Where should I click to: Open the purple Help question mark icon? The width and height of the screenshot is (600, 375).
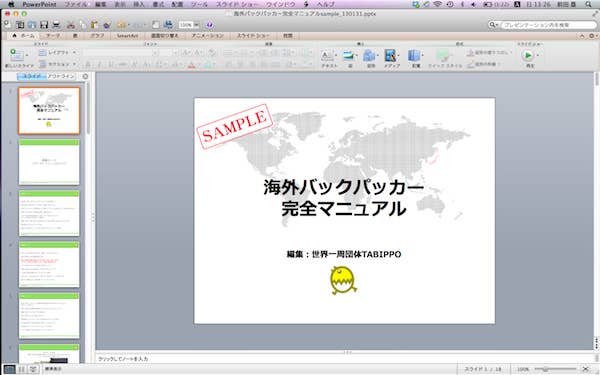[209, 25]
